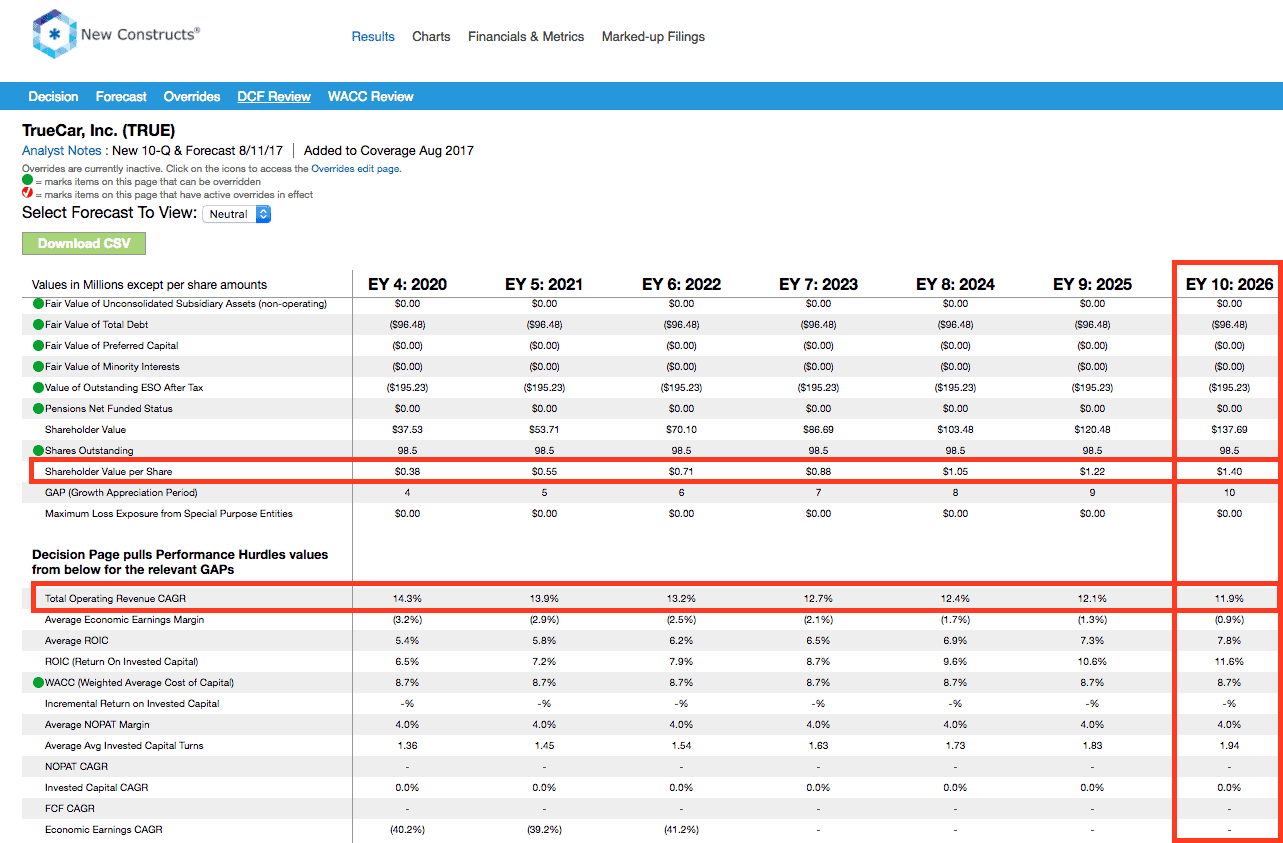Click override dot for Value of Outstanding ESO
The height and width of the screenshot is (843, 1283).
[38, 387]
